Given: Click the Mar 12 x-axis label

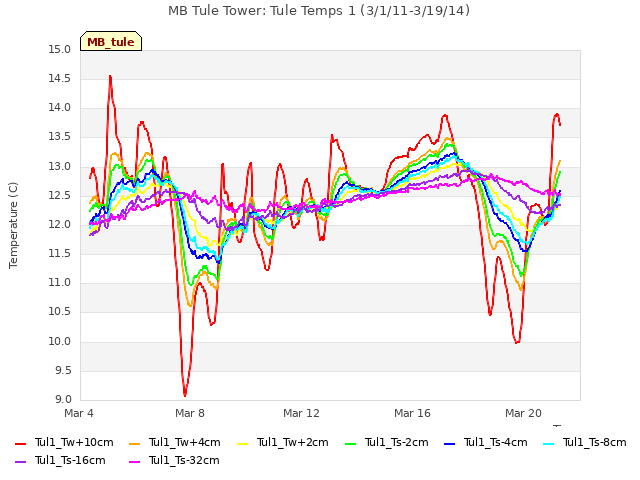Looking at the screenshot, I should 301,413.
